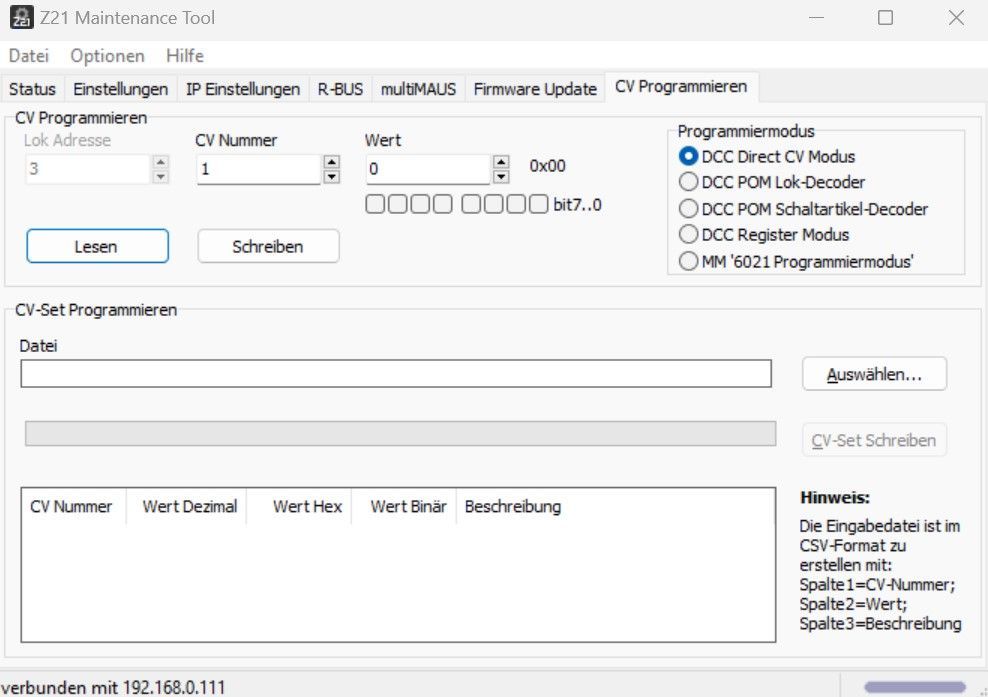Increase Wert value with up arrow
This screenshot has width=988, height=697.
point(502,162)
